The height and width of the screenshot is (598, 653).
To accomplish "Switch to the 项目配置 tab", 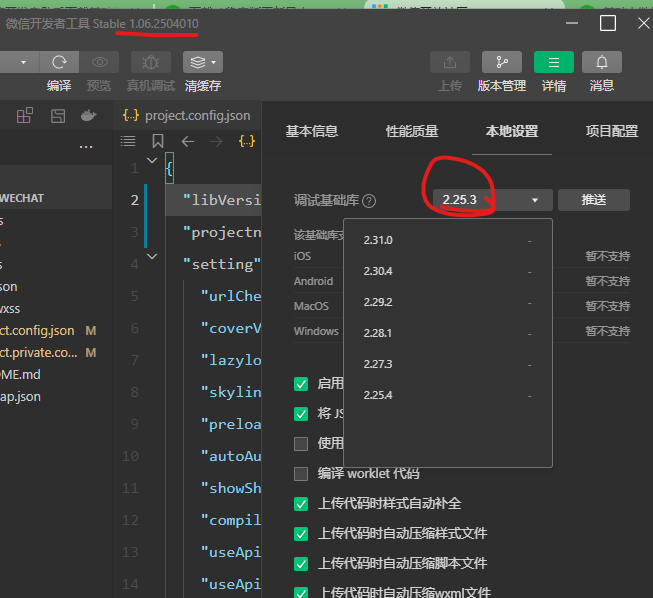I will [612, 132].
